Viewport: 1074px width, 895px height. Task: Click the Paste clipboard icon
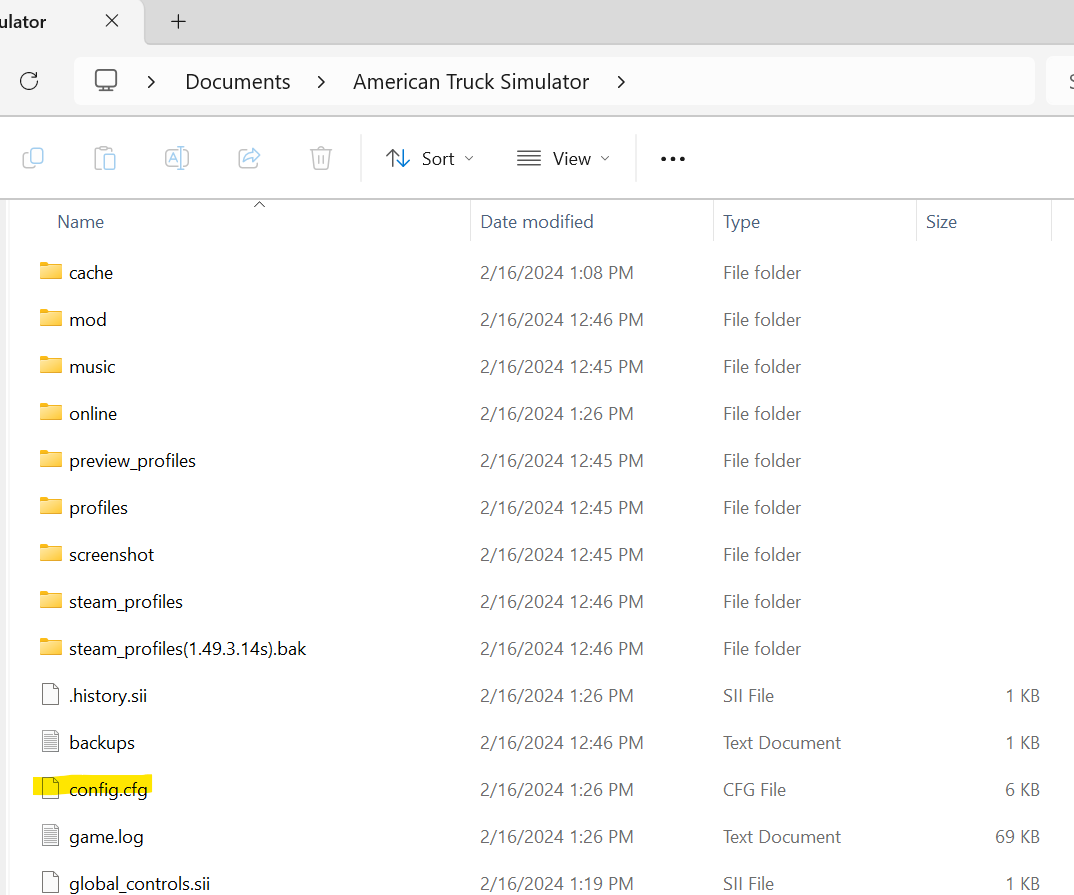[x=105, y=158]
